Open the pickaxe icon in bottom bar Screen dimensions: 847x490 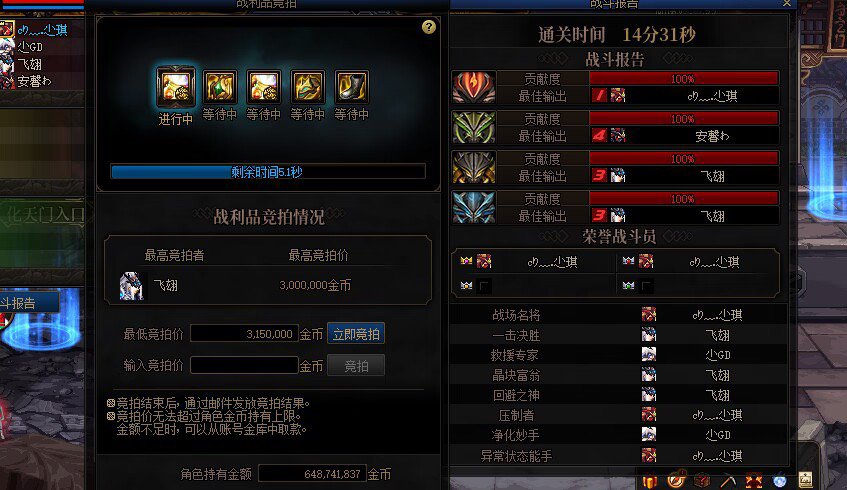(727, 480)
